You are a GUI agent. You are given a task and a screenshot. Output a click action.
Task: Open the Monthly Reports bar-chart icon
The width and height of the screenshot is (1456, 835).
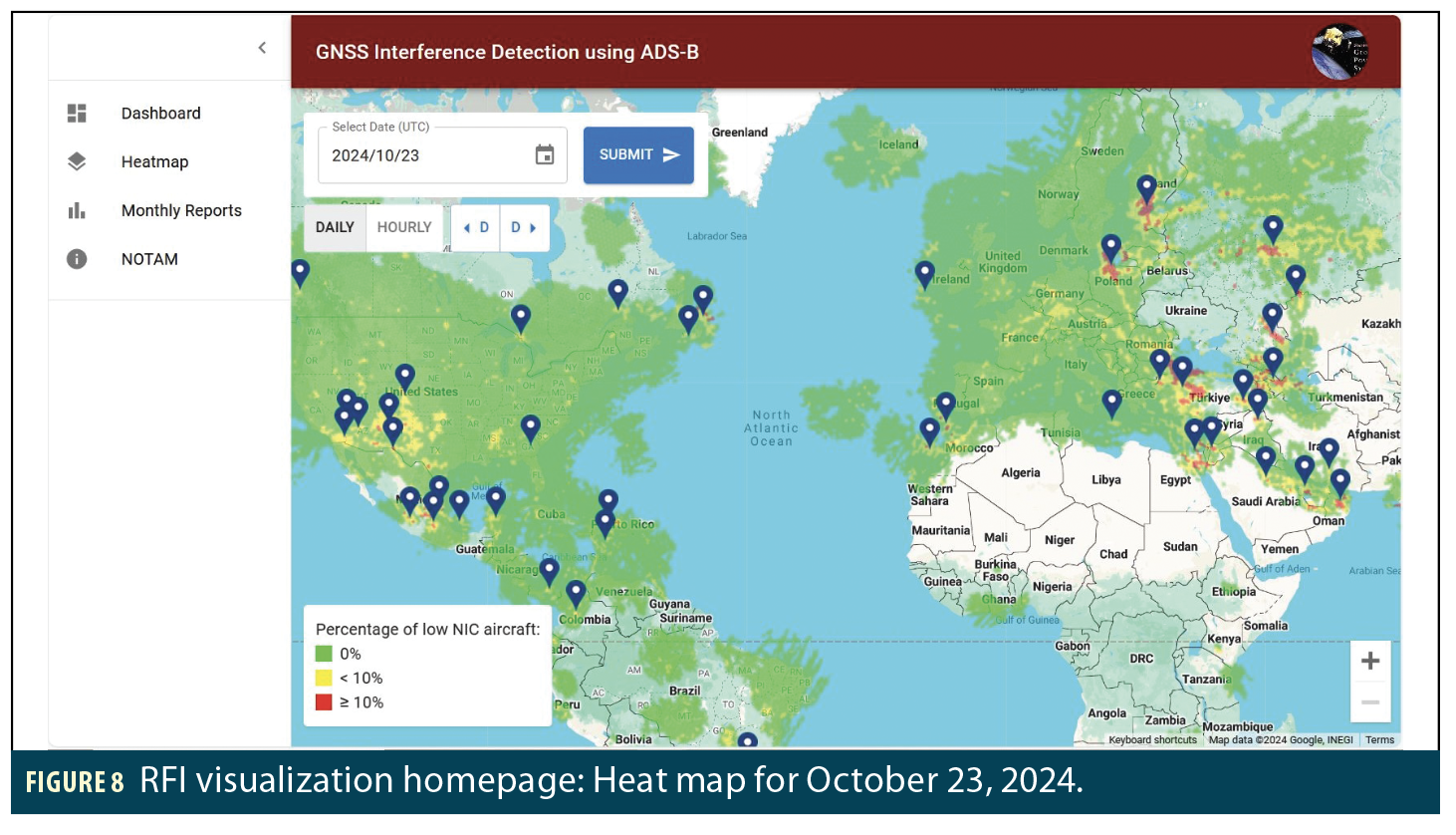[x=77, y=210]
